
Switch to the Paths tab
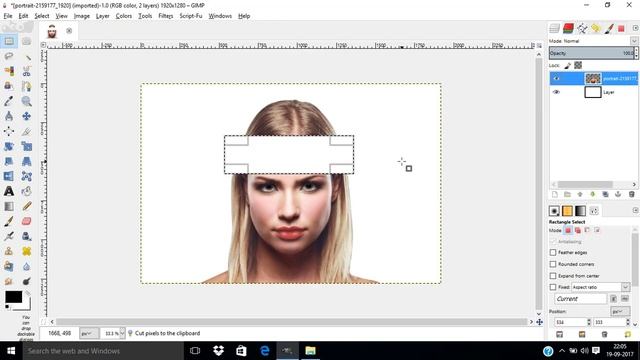point(582,28)
